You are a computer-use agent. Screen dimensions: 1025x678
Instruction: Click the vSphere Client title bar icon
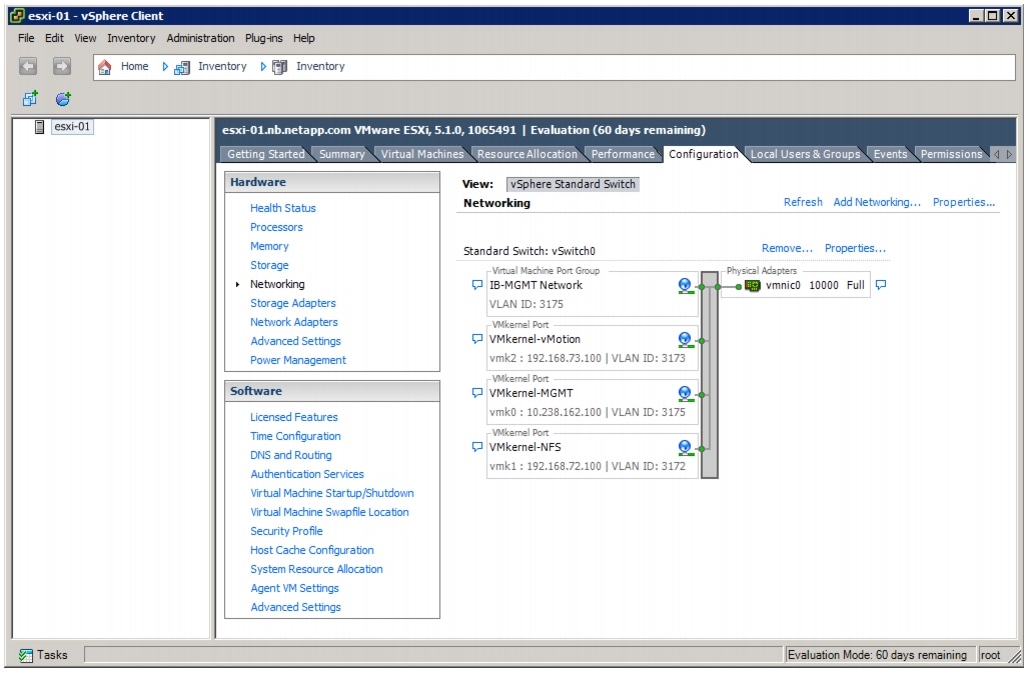pos(17,16)
